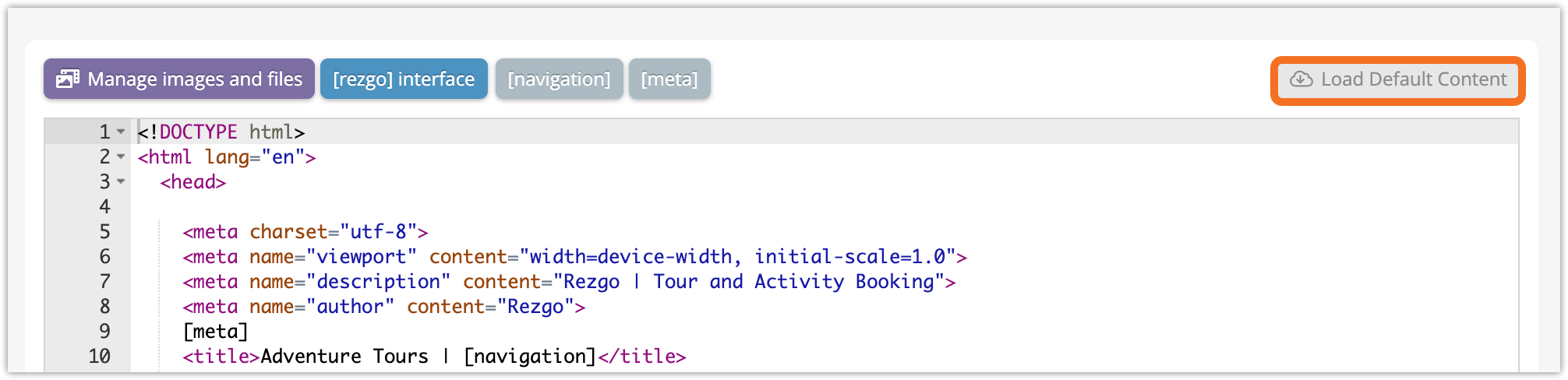Collapse the fold arrow on line 1

coord(121,132)
